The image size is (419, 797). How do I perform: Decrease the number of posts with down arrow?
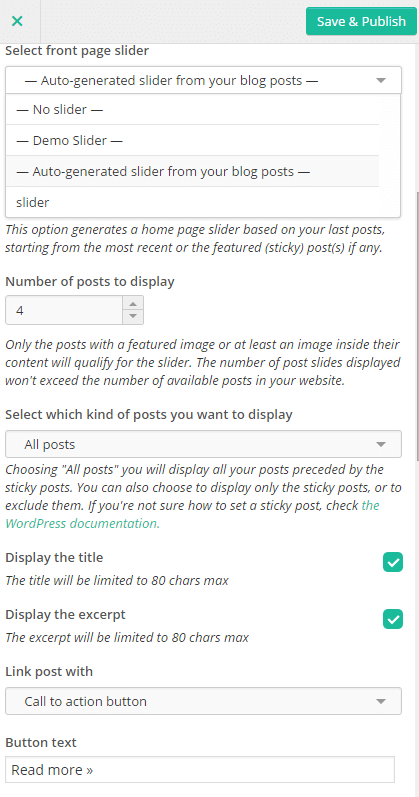(133, 317)
